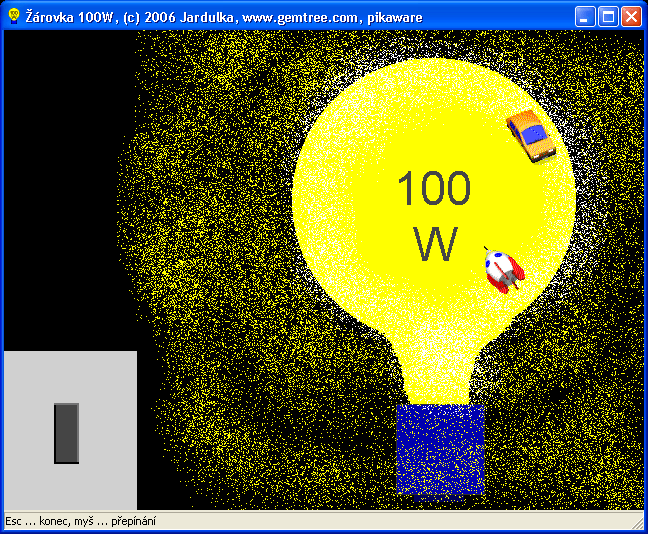Screen dimensions: 648x534
Task: Maximize the Žárovka 100W window
Action: point(608,17)
